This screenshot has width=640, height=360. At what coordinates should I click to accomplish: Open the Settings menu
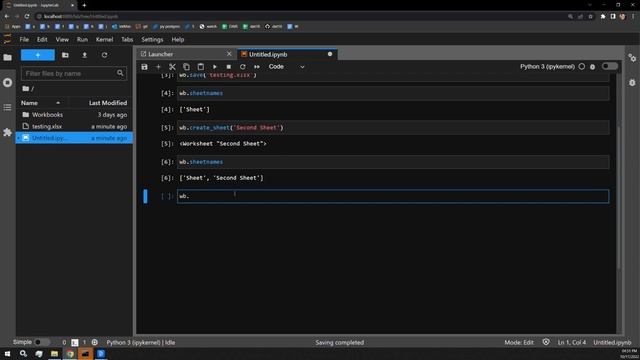pyautogui.click(x=152, y=40)
